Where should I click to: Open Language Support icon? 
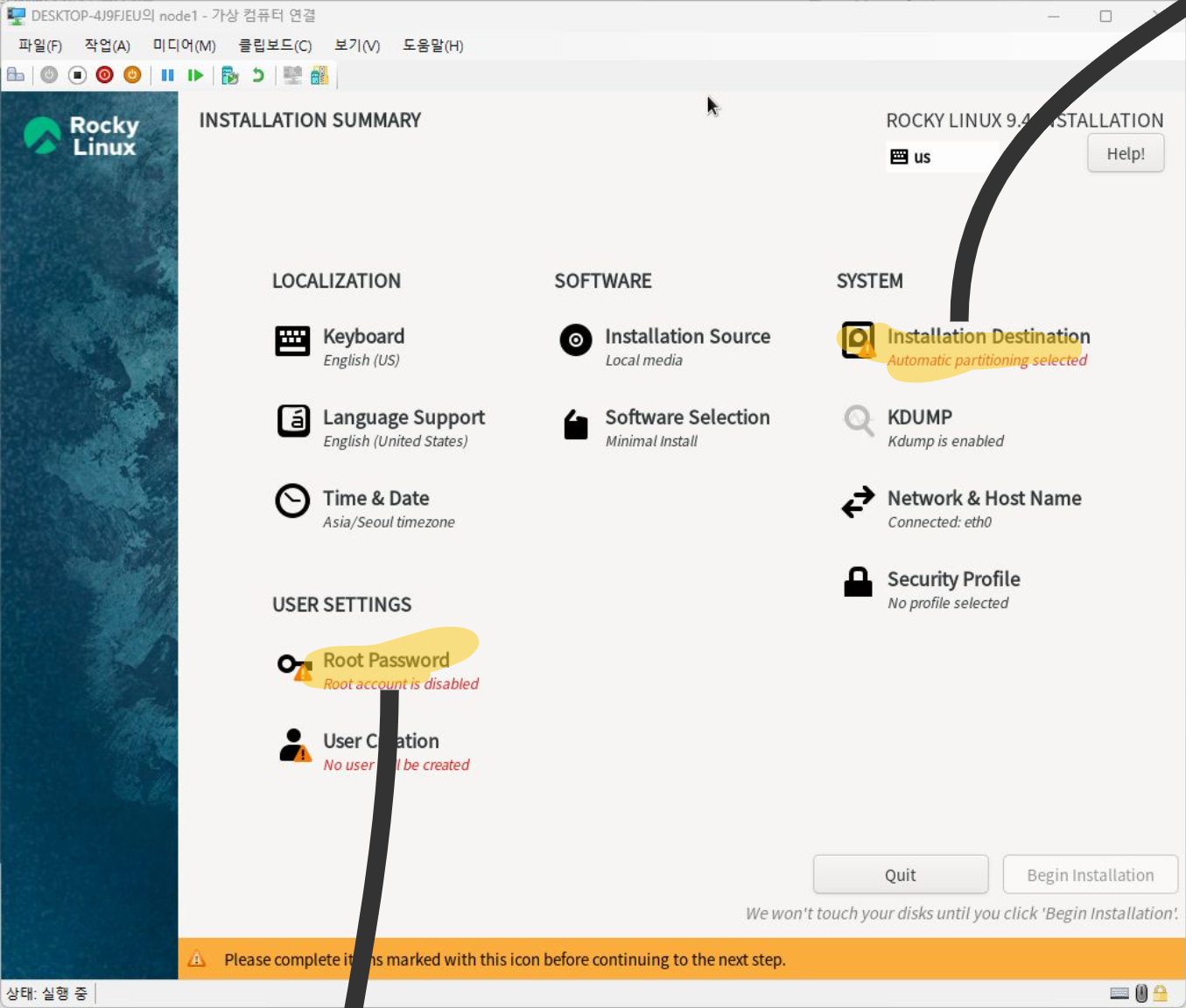click(x=294, y=421)
